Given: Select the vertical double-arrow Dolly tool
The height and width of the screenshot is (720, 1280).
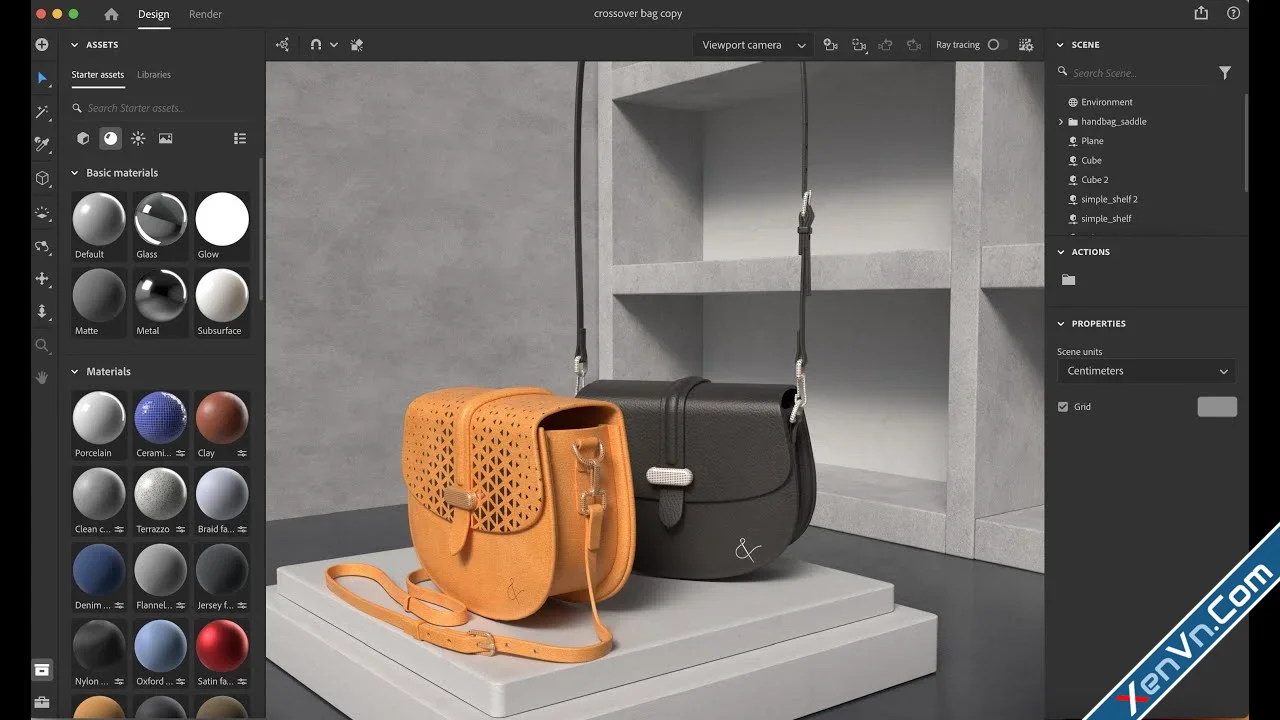Looking at the screenshot, I should 42,312.
